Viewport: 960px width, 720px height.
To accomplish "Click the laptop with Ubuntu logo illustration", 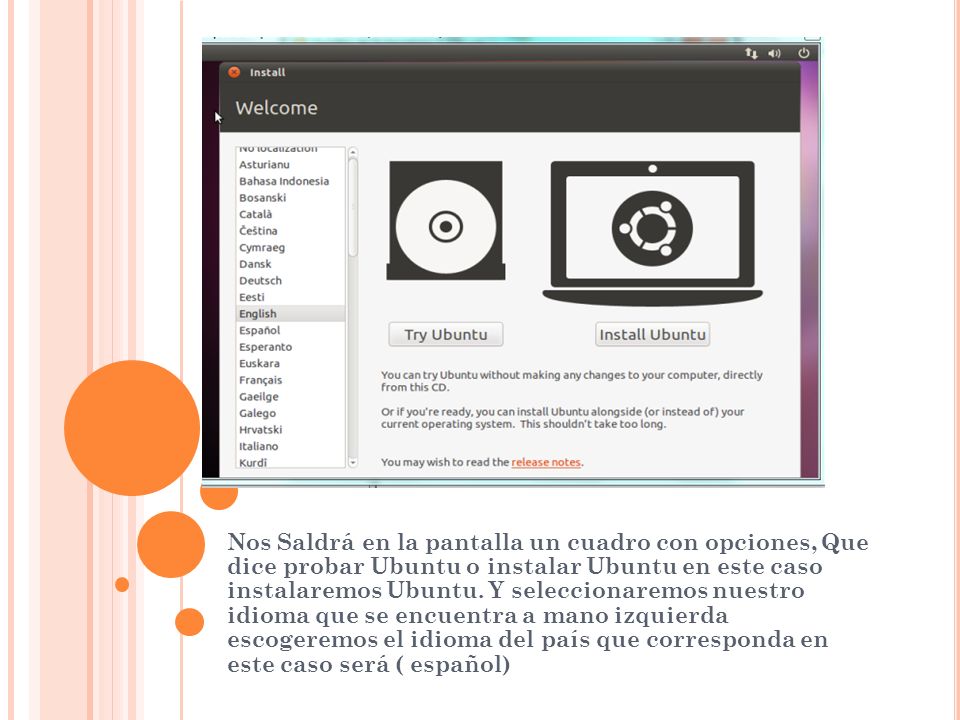I will 653,233.
